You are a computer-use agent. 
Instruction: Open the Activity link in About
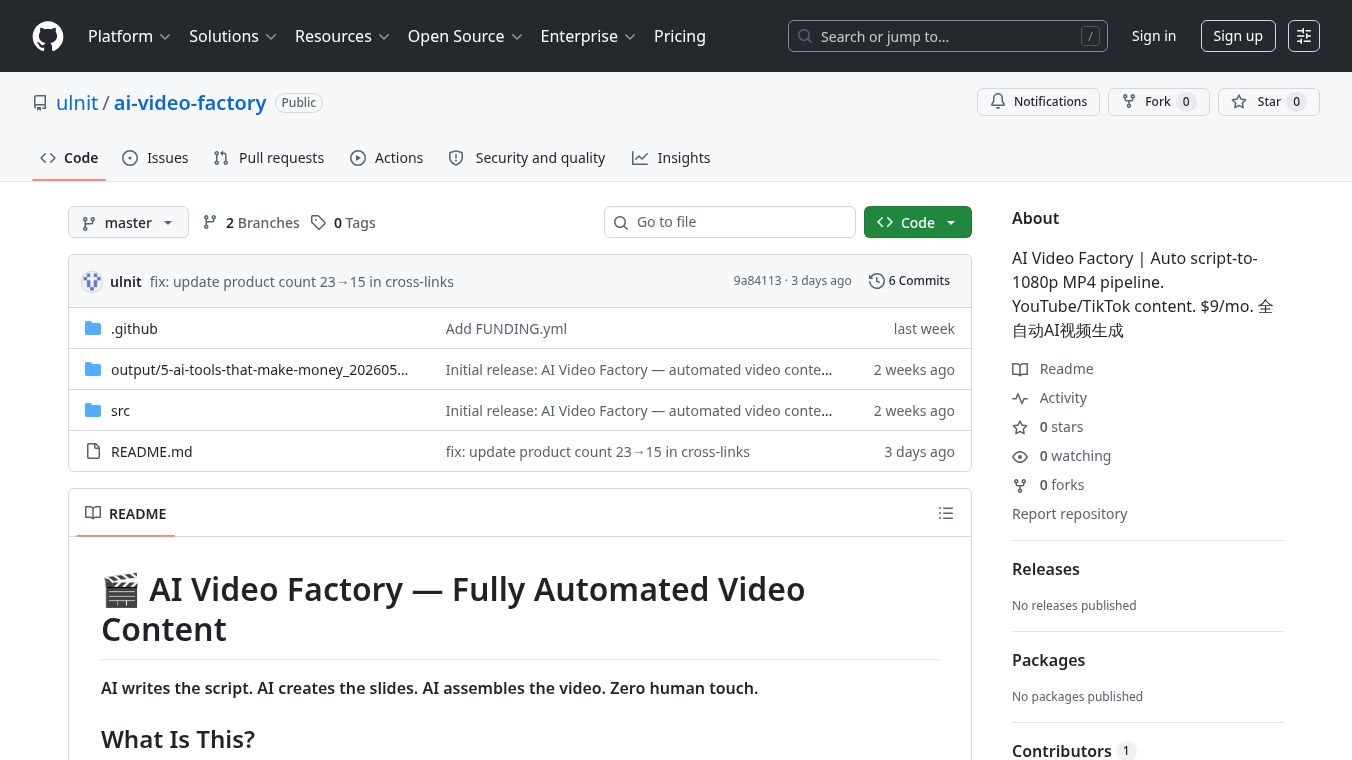[x=1050, y=398]
